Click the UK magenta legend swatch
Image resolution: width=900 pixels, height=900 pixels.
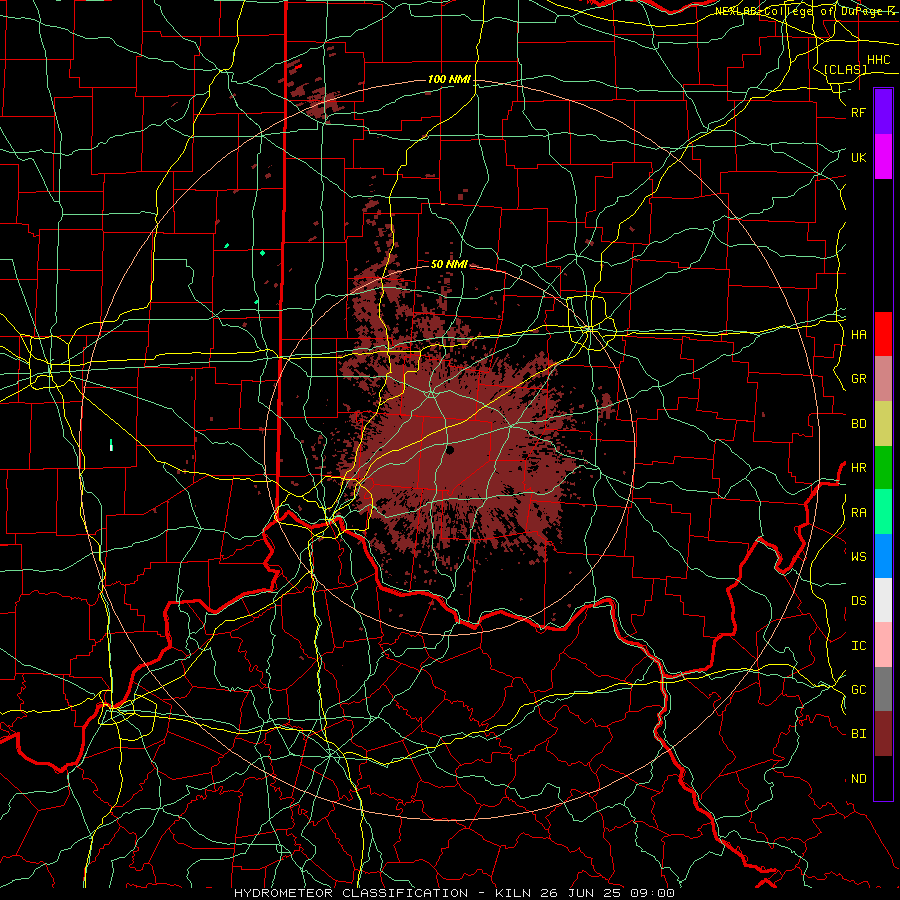[883, 157]
